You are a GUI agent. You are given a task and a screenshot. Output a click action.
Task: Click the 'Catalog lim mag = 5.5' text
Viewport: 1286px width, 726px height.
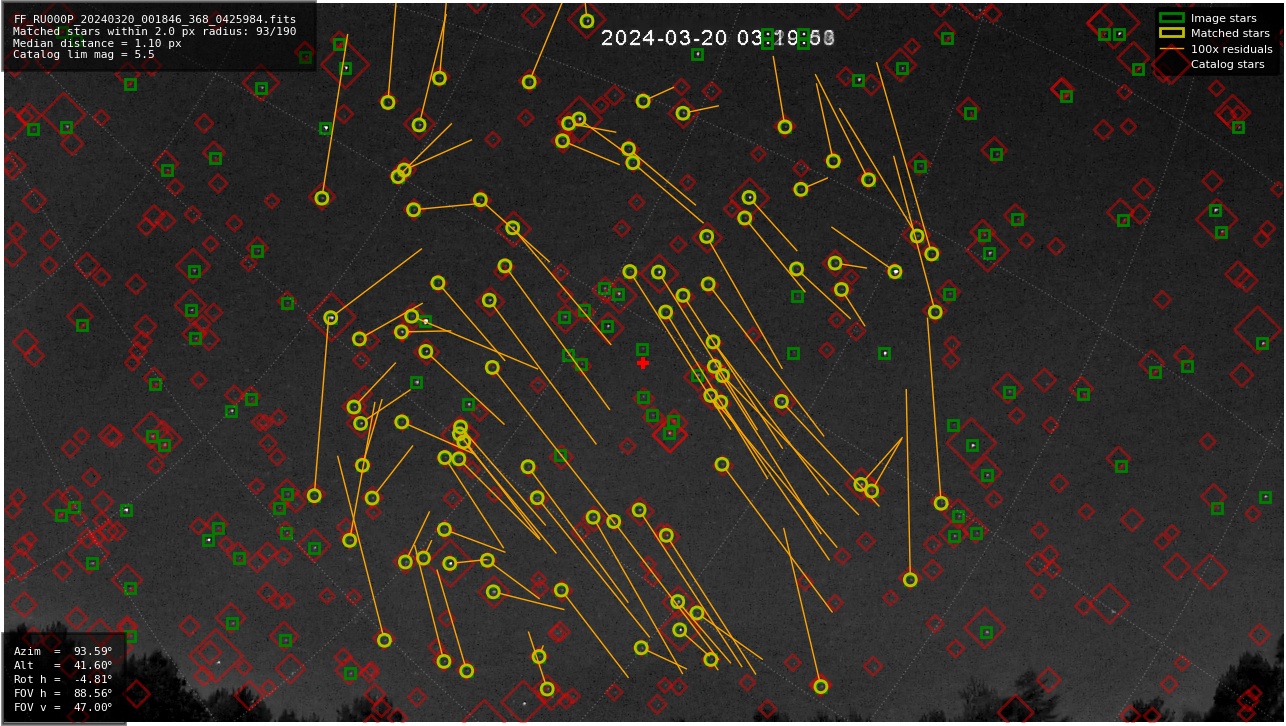84,55
